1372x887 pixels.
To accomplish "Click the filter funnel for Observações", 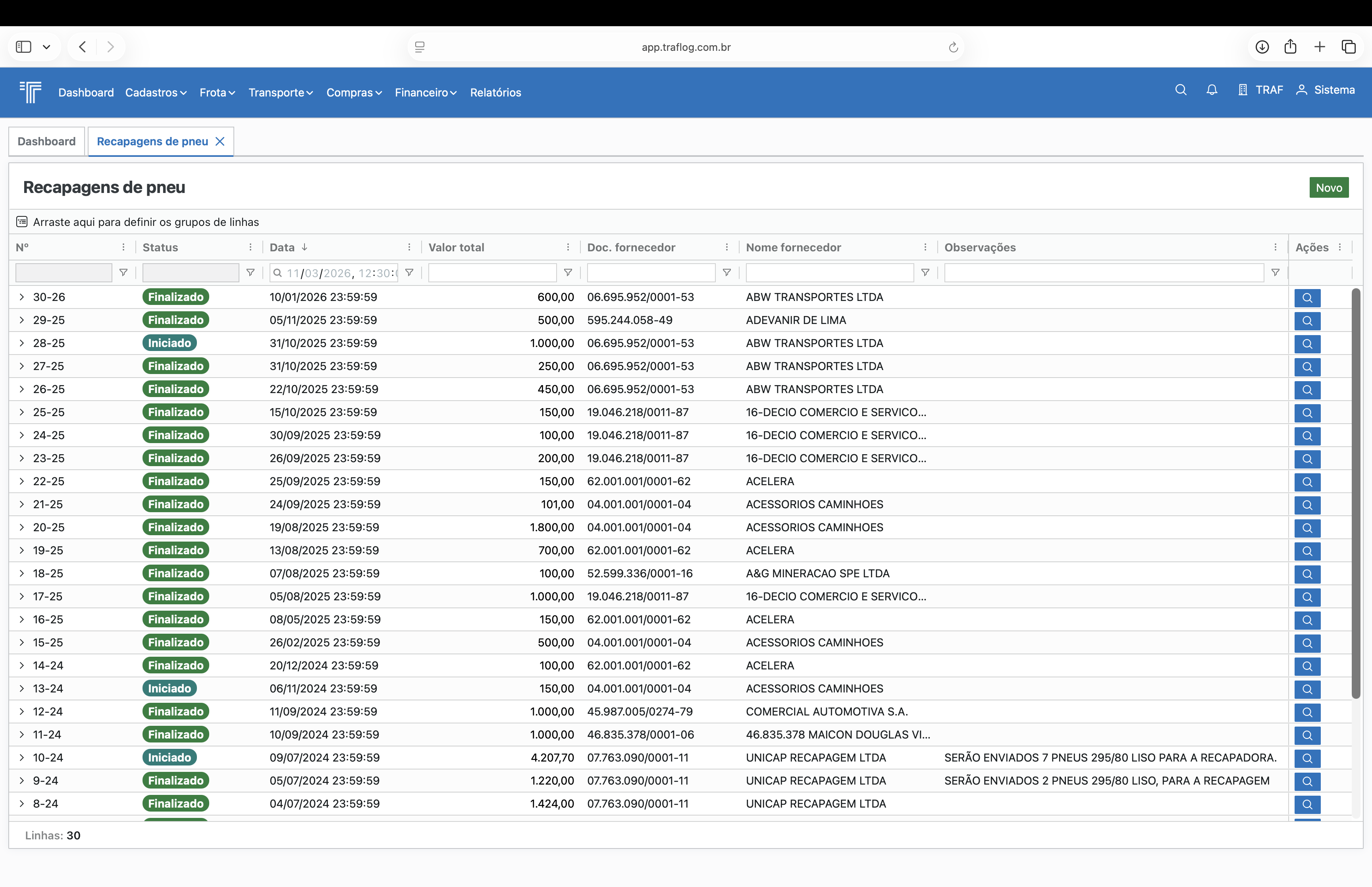I will point(1275,272).
